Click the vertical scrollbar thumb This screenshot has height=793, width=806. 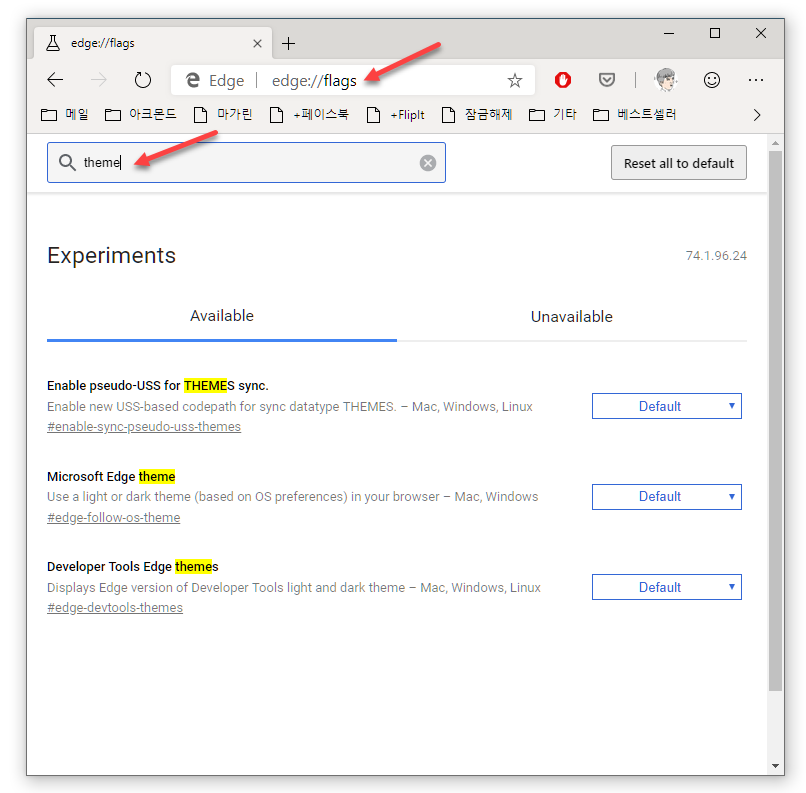pyautogui.click(x=775, y=420)
